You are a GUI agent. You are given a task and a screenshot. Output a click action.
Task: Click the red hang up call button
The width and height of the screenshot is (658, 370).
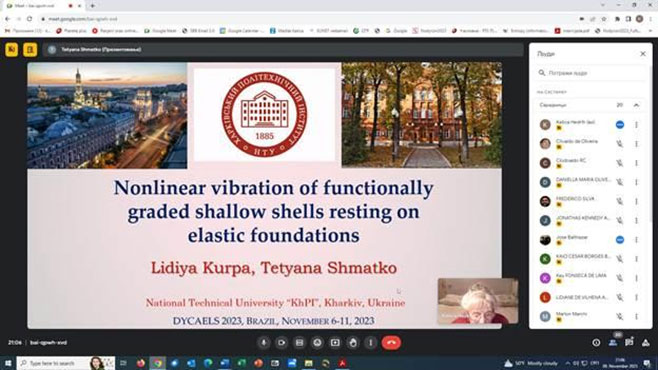pos(391,343)
